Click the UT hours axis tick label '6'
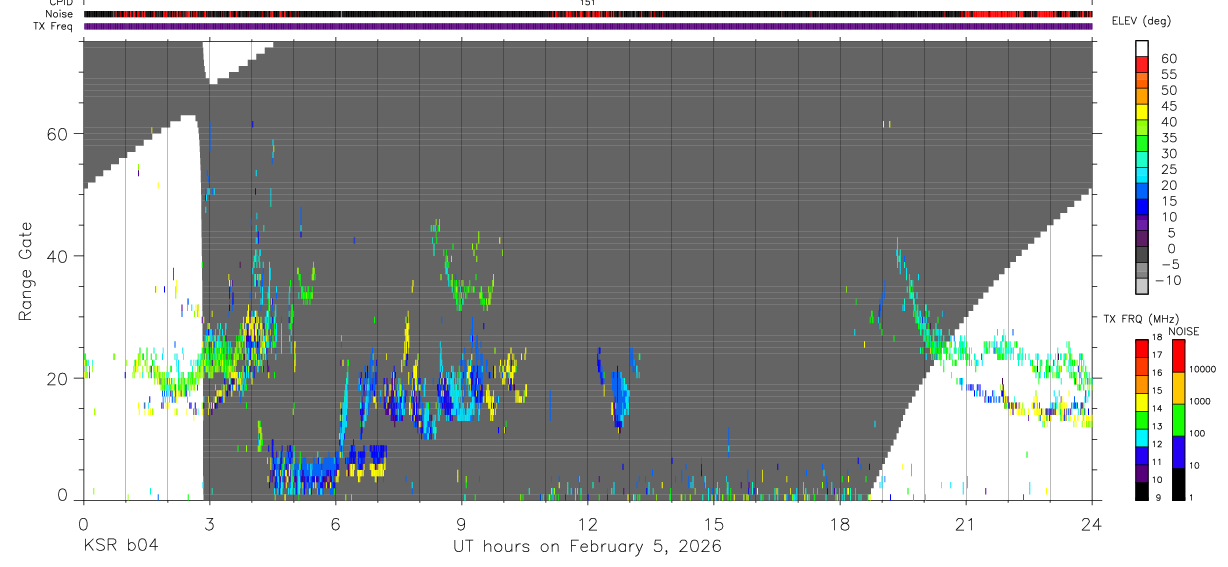The height and width of the screenshot is (567, 1228). point(335,523)
